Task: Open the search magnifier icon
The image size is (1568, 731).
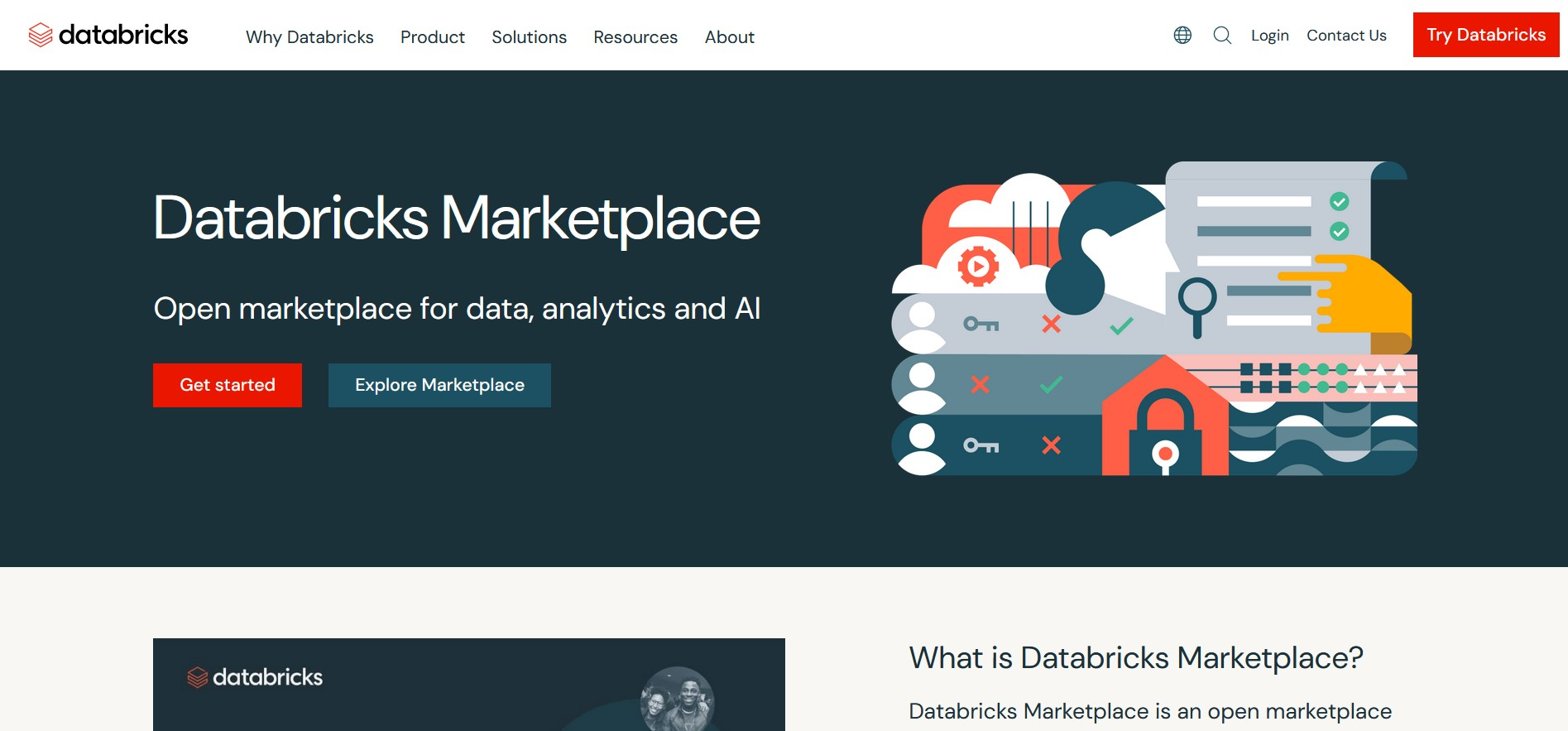Action: click(1222, 35)
